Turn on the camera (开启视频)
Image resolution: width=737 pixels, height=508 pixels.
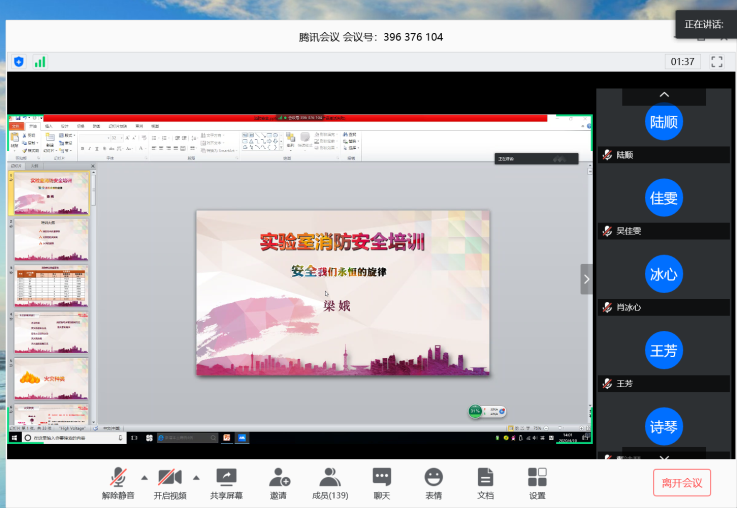(169, 482)
